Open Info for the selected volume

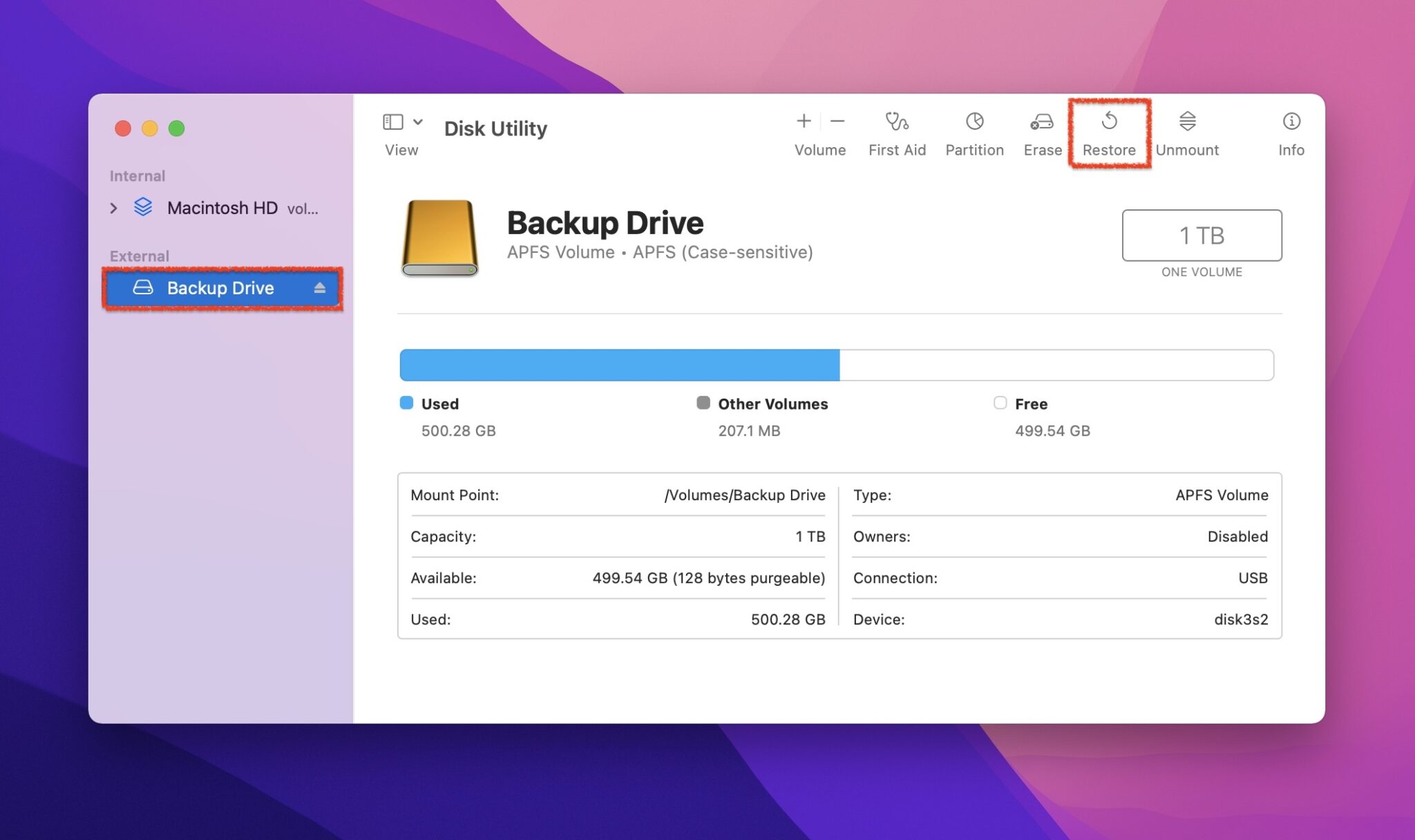(x=1291, y=131)
